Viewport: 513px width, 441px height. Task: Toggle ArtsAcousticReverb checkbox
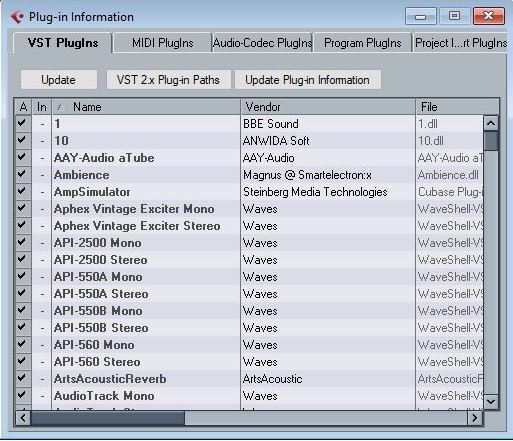pos(22,378)
